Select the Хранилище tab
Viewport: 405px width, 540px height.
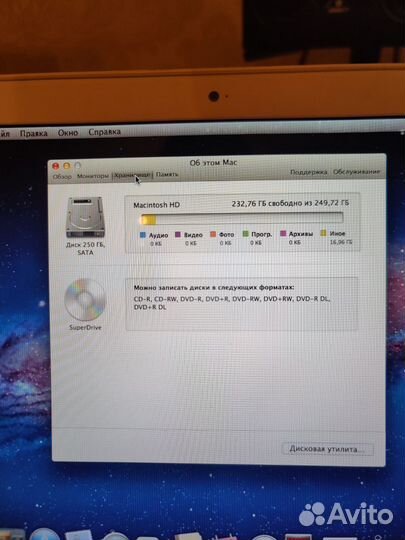pos(133,175)
